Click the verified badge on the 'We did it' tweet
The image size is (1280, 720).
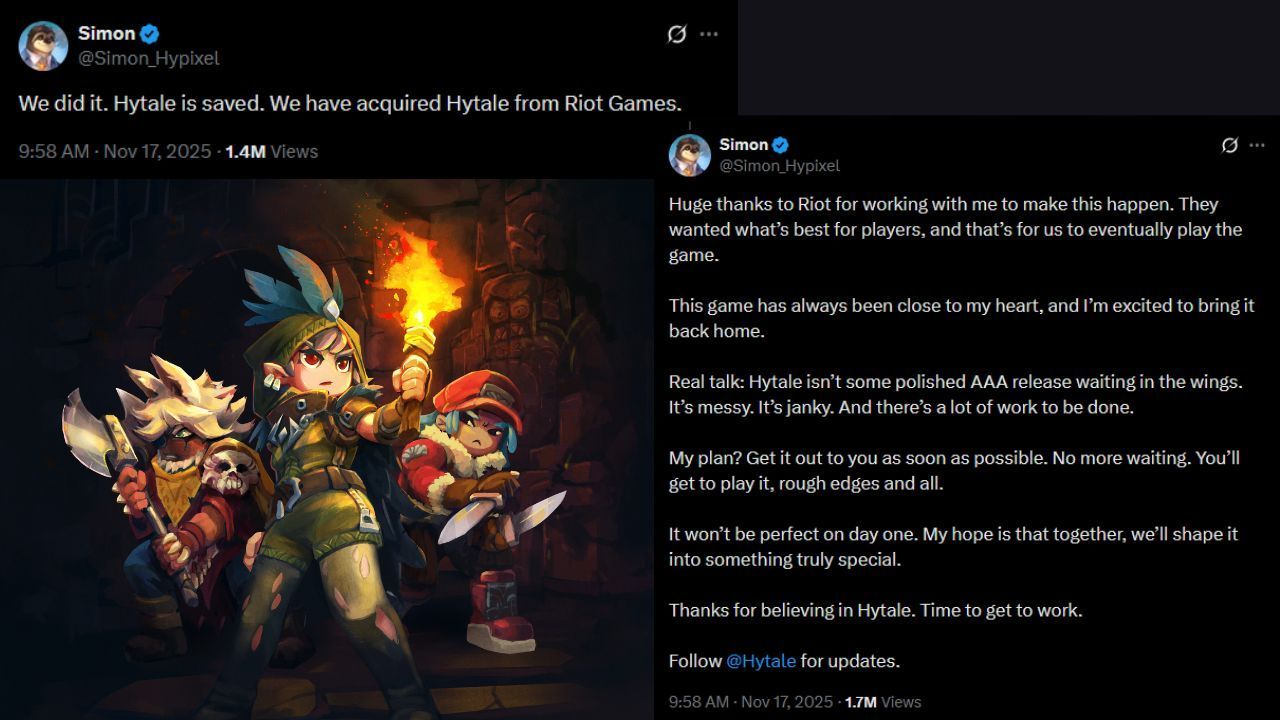tap(150, 34)
